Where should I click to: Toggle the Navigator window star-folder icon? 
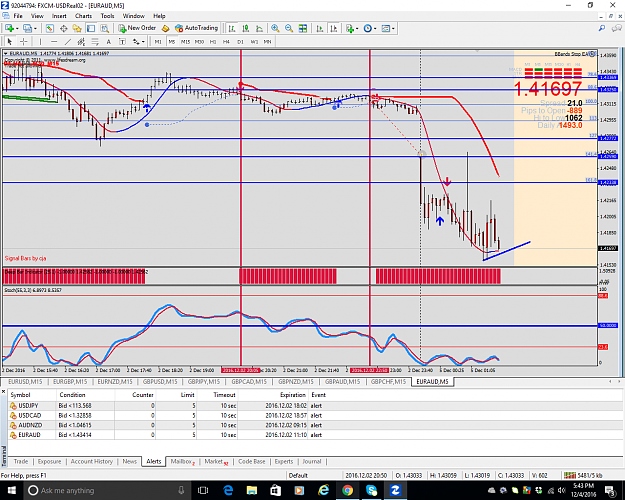click(x=77, y=28)
